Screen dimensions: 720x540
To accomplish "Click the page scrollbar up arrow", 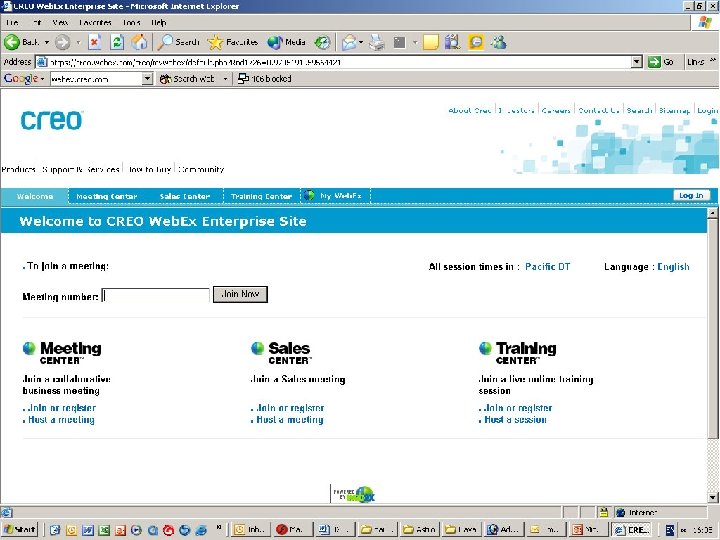I will click(713, 213).
